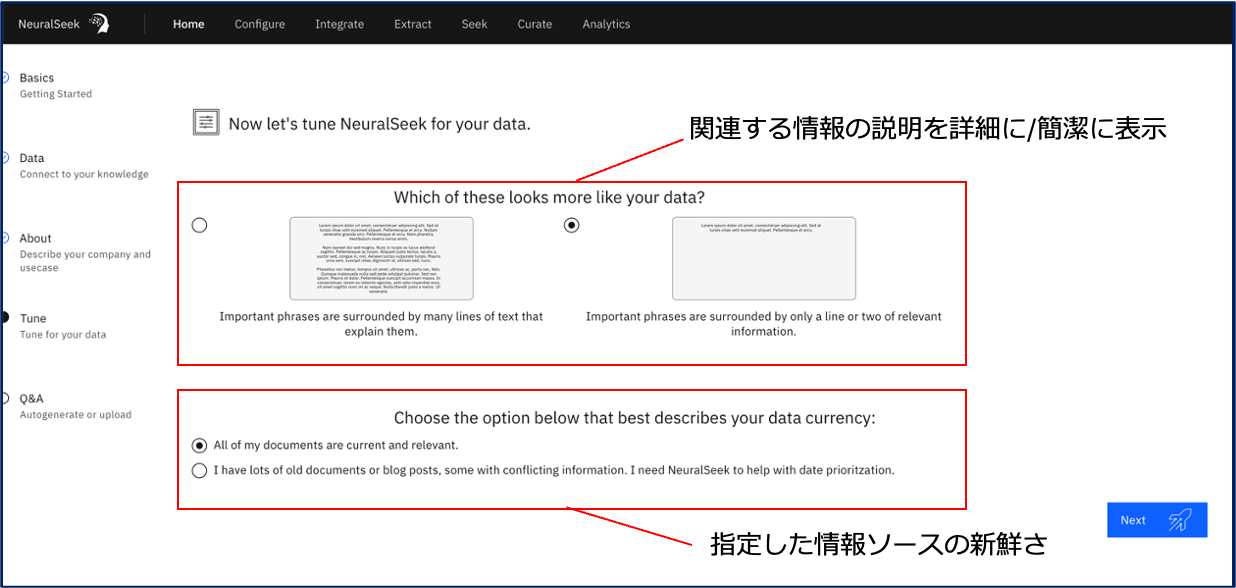Open the Seek tab

coord(475,24)
